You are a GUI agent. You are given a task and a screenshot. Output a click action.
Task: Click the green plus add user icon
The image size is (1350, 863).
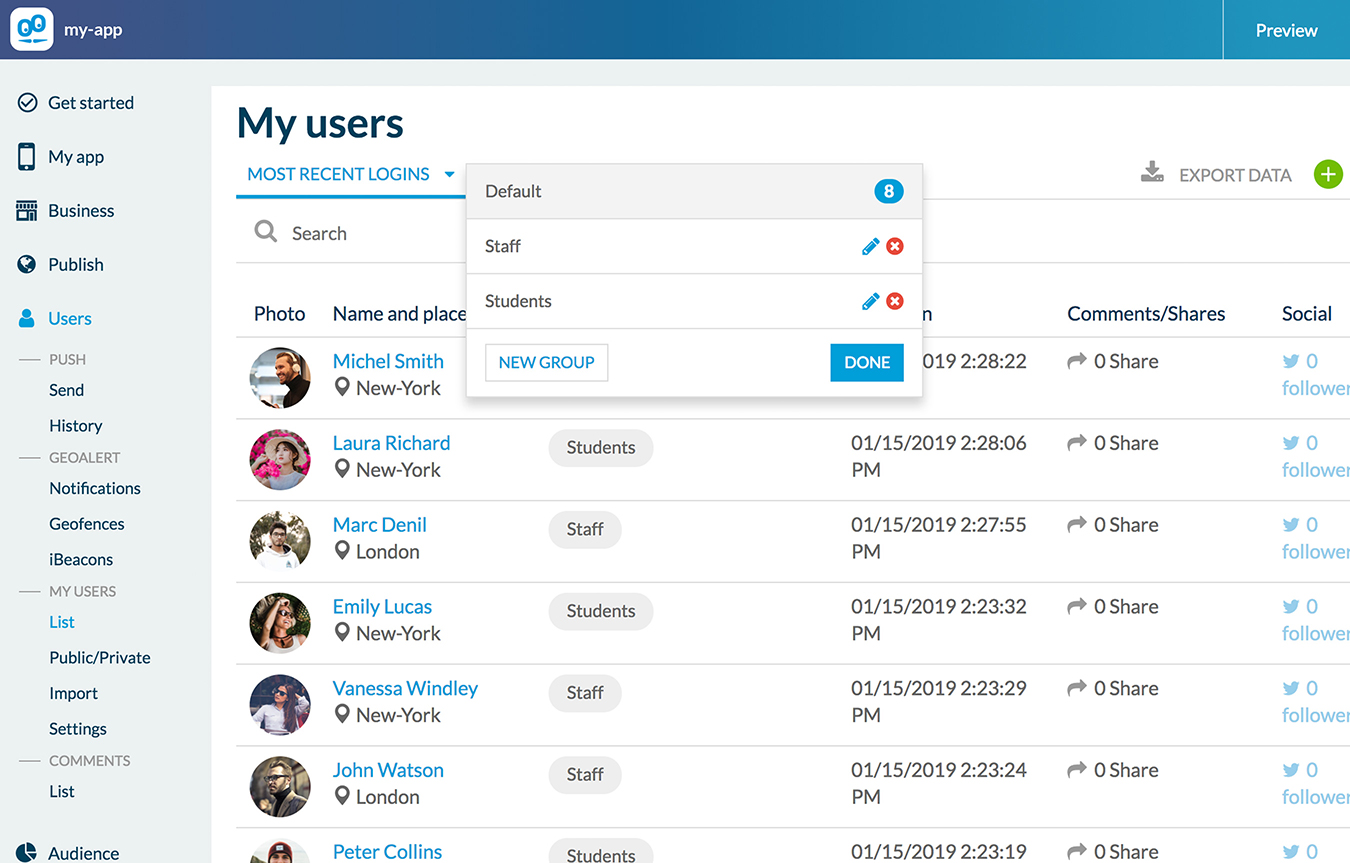[1328, 175]
